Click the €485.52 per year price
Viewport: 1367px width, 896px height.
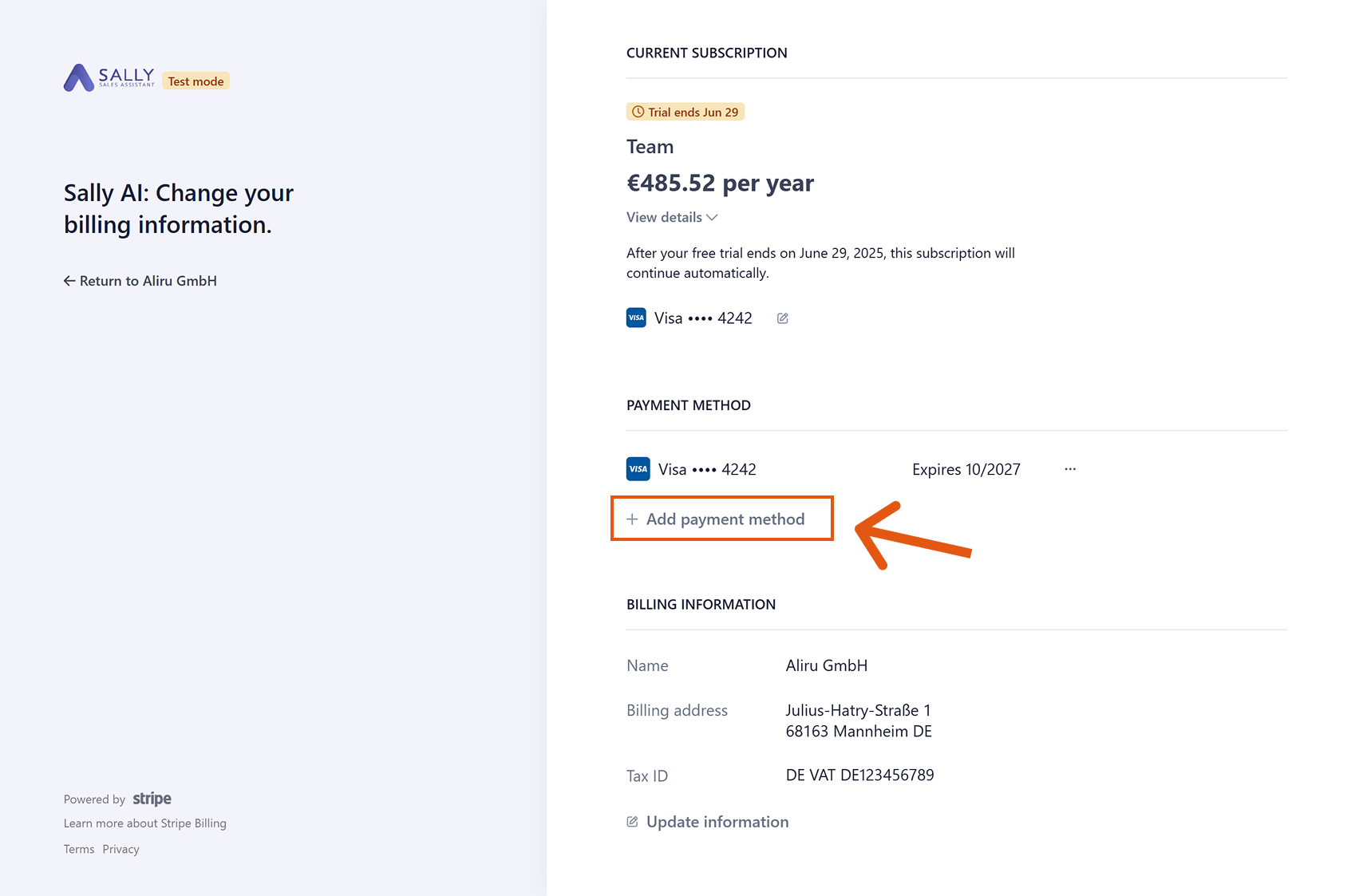point(720,184)
